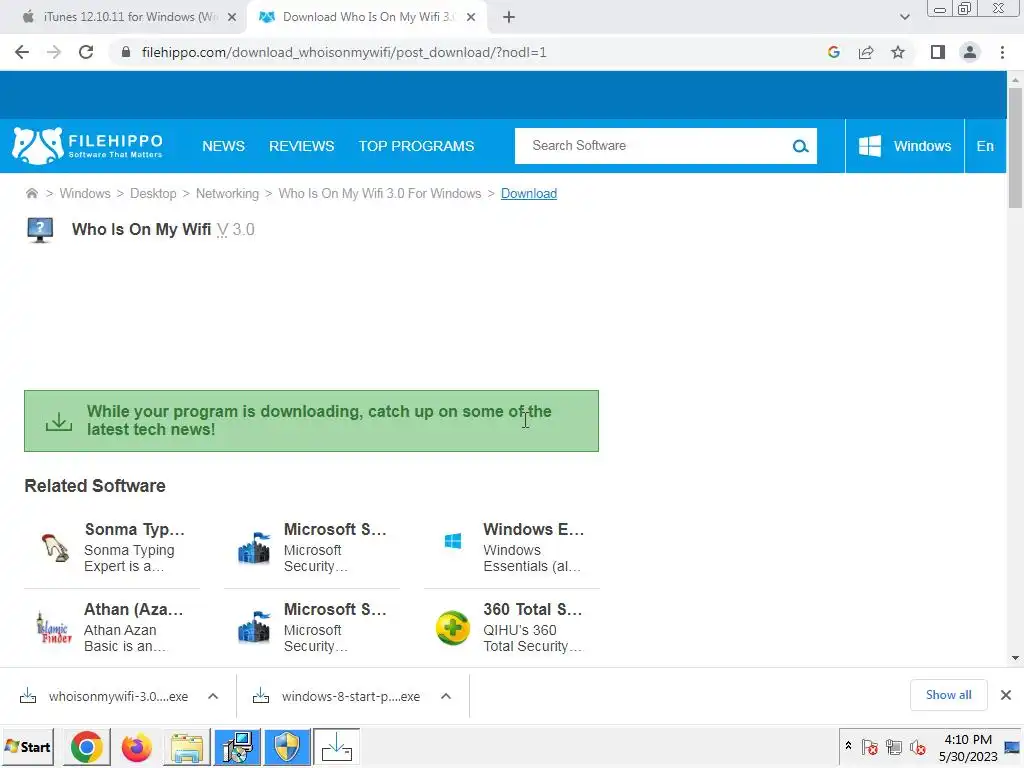
Task: Click the network tray icon
Action: (893, 746)
